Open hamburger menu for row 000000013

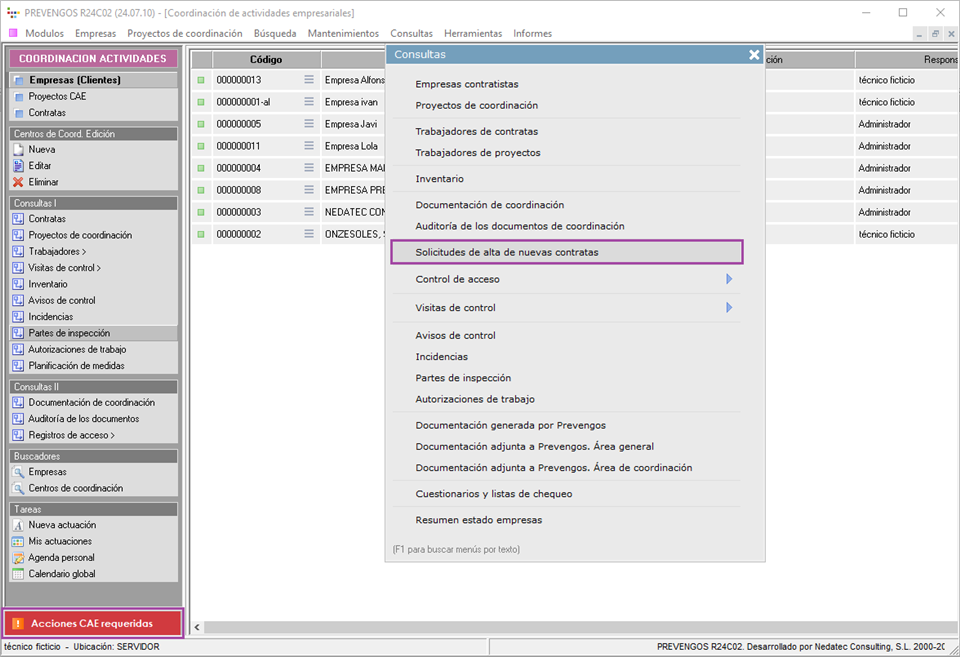pos(309,80)
